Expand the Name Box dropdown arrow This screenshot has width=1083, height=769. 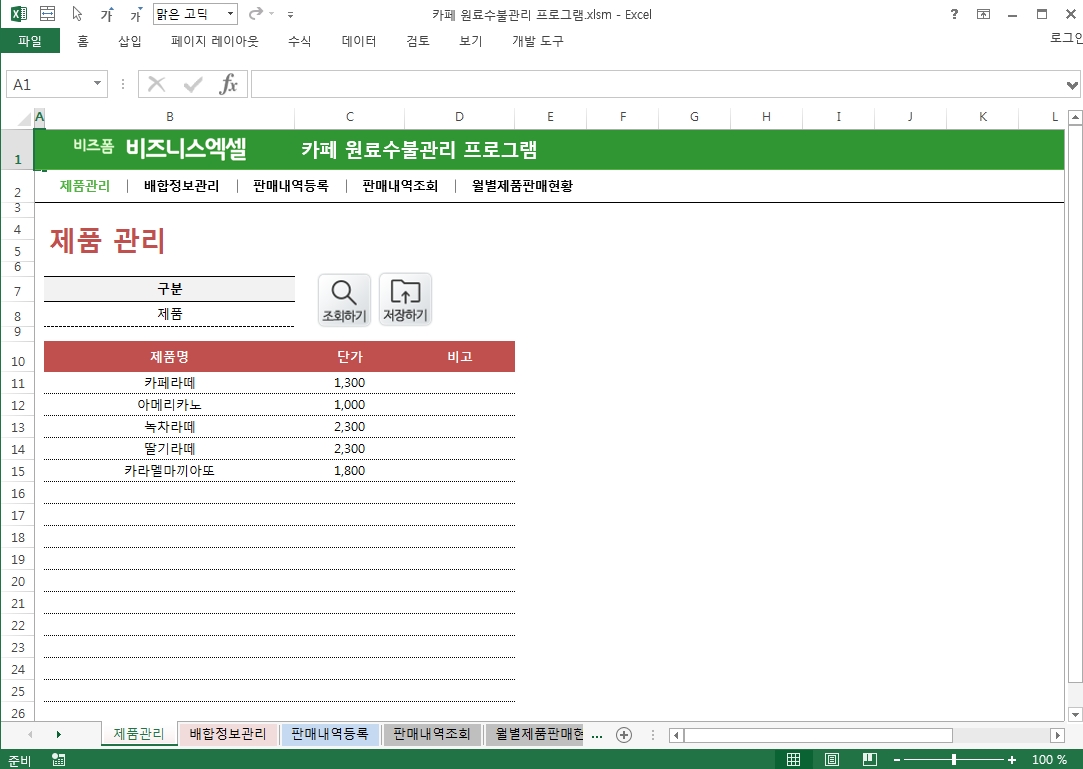97,84
